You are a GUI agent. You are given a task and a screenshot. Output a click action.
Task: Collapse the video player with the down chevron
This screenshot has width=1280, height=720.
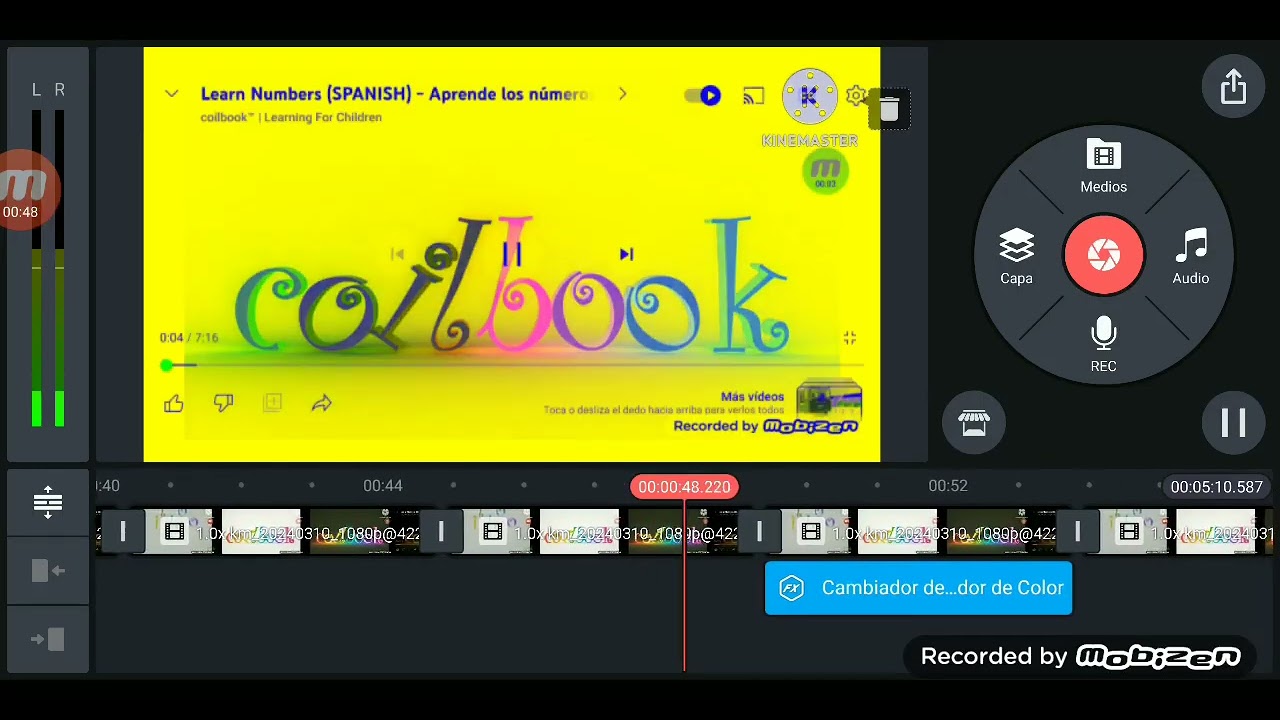point(172,94)
